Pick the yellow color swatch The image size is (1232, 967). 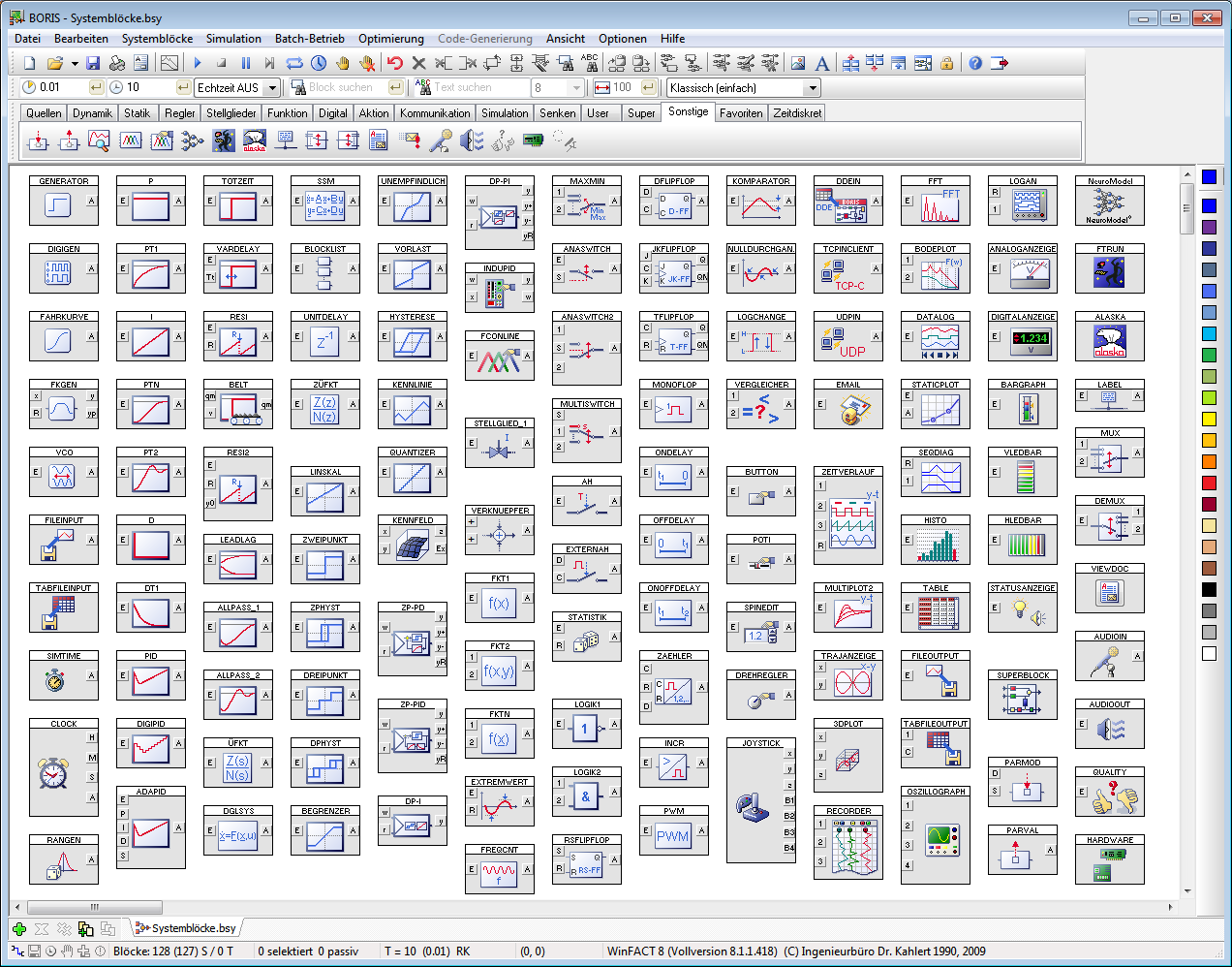pos(1209,420)
